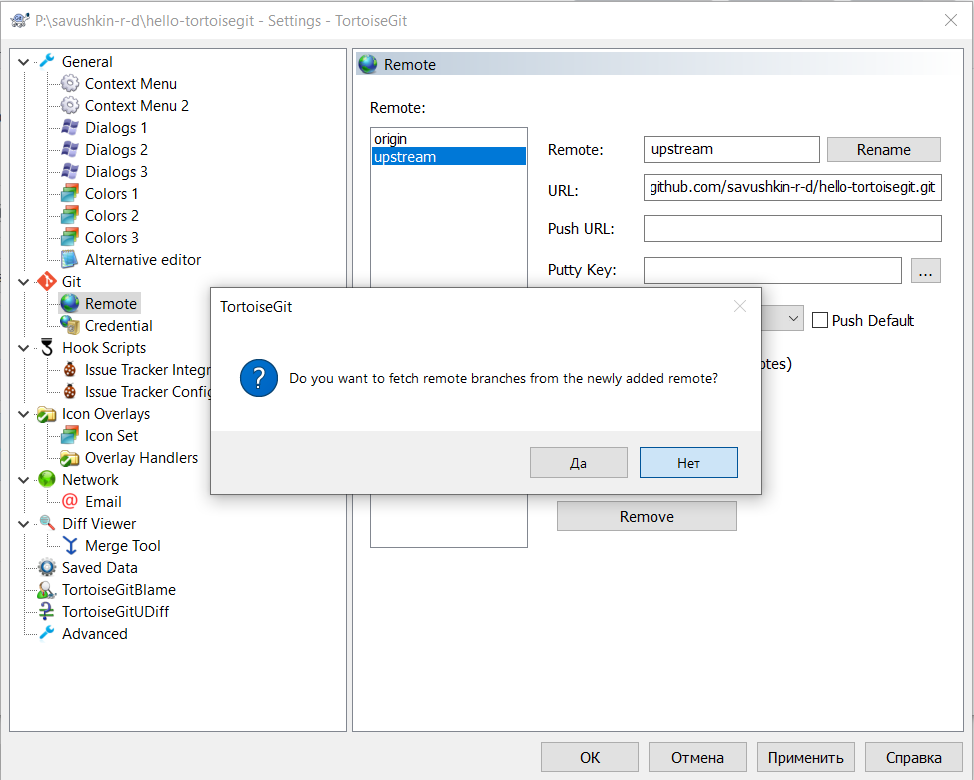This screenshot has width=974, height=780.
Task: Click the green globe Network icon
Action: point(47,479)
